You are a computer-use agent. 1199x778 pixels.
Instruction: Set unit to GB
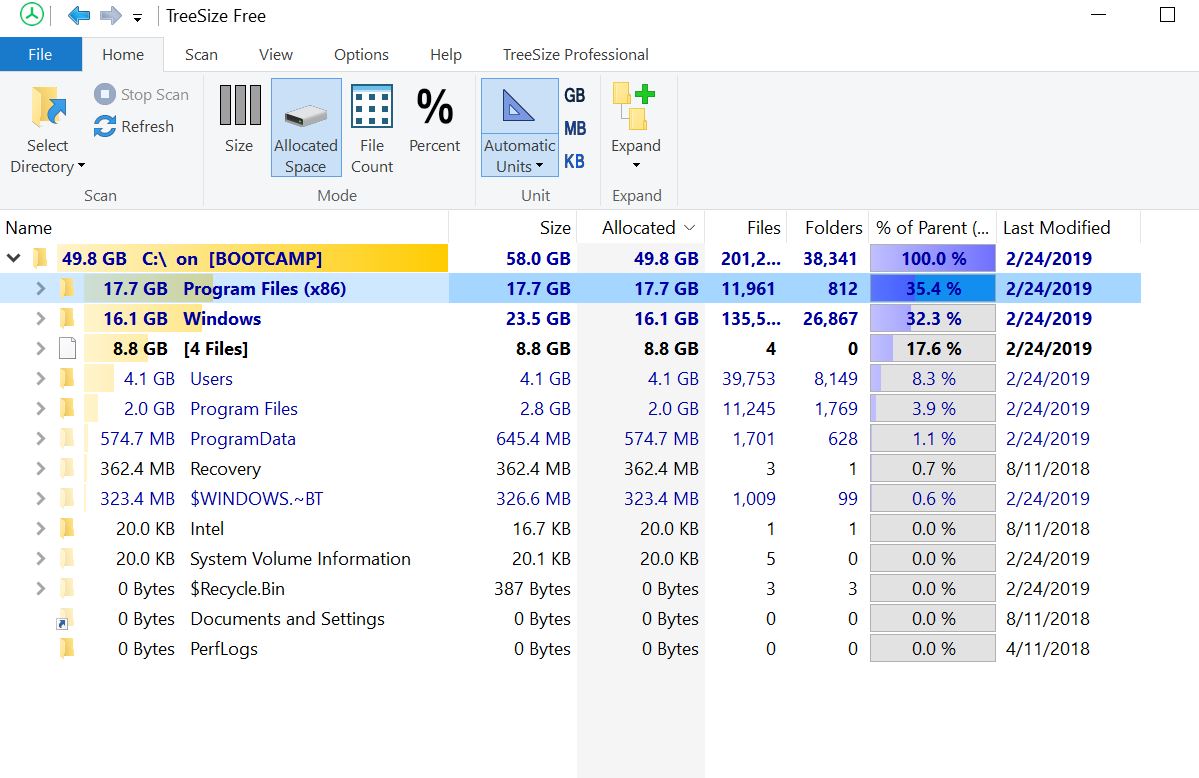coord(575,96)
